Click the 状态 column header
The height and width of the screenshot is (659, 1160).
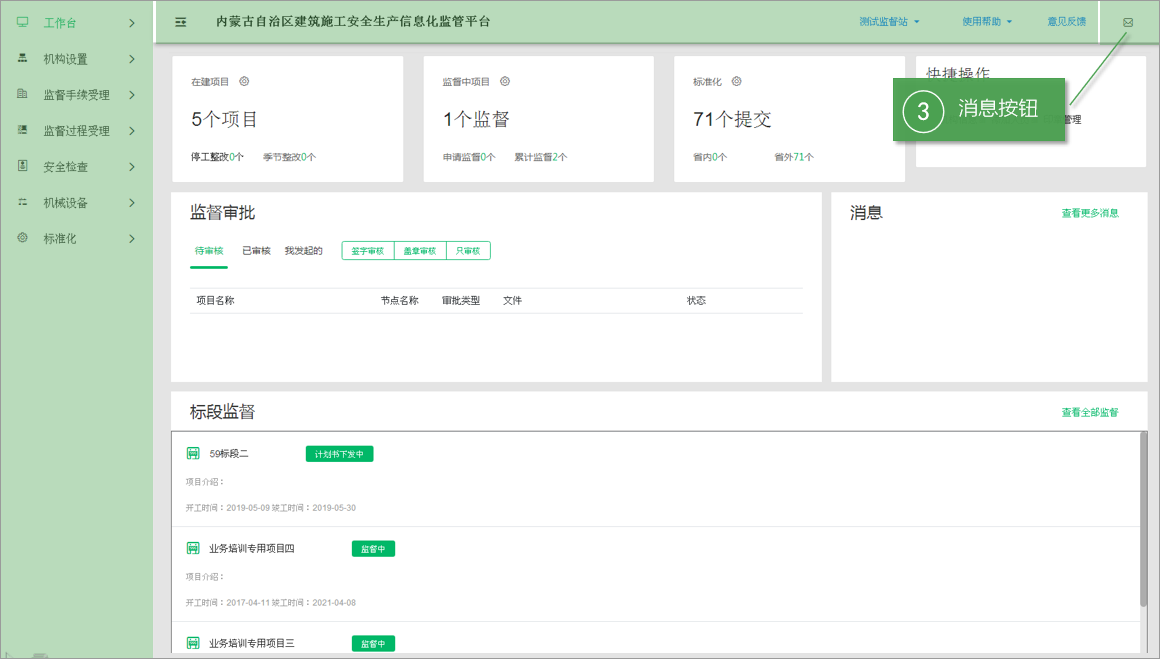tap(696, 300)
